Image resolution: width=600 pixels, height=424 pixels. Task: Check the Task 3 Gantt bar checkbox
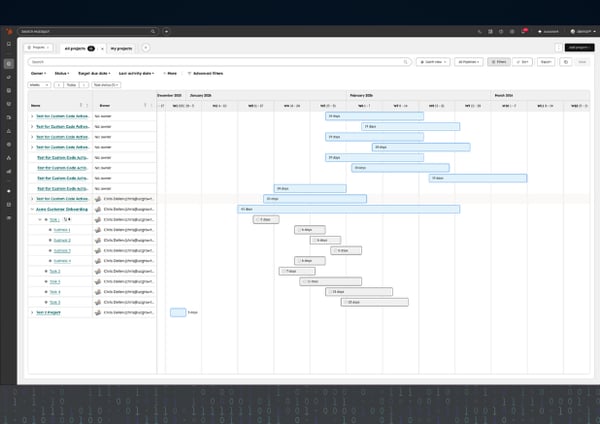click(x=304, y=282)
